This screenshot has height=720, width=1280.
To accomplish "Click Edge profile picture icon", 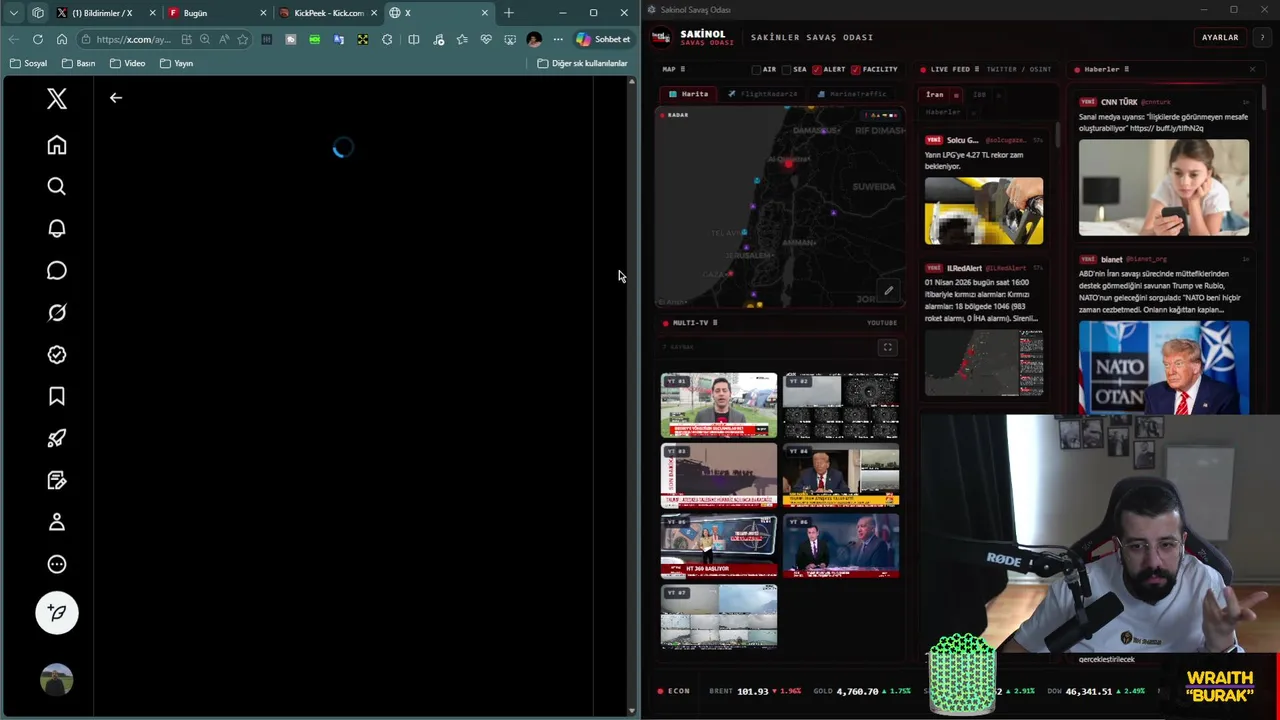I will 534,39.
